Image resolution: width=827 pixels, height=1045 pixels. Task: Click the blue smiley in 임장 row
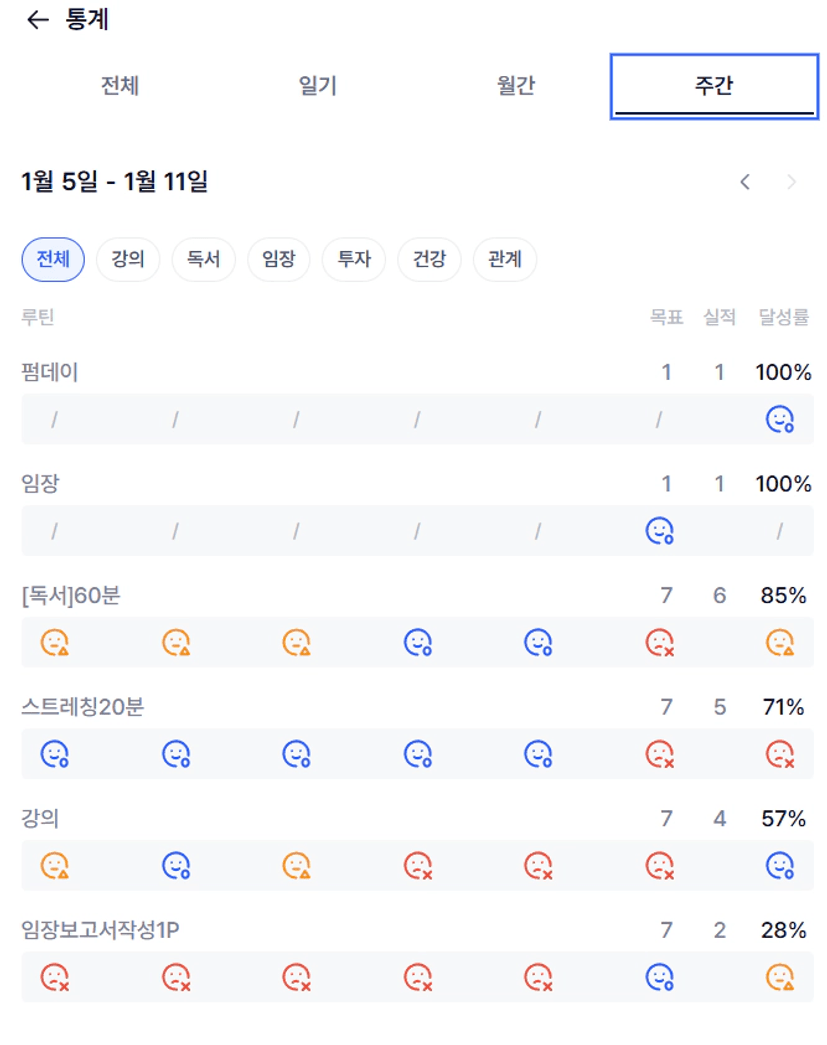[x=659, y=531]
